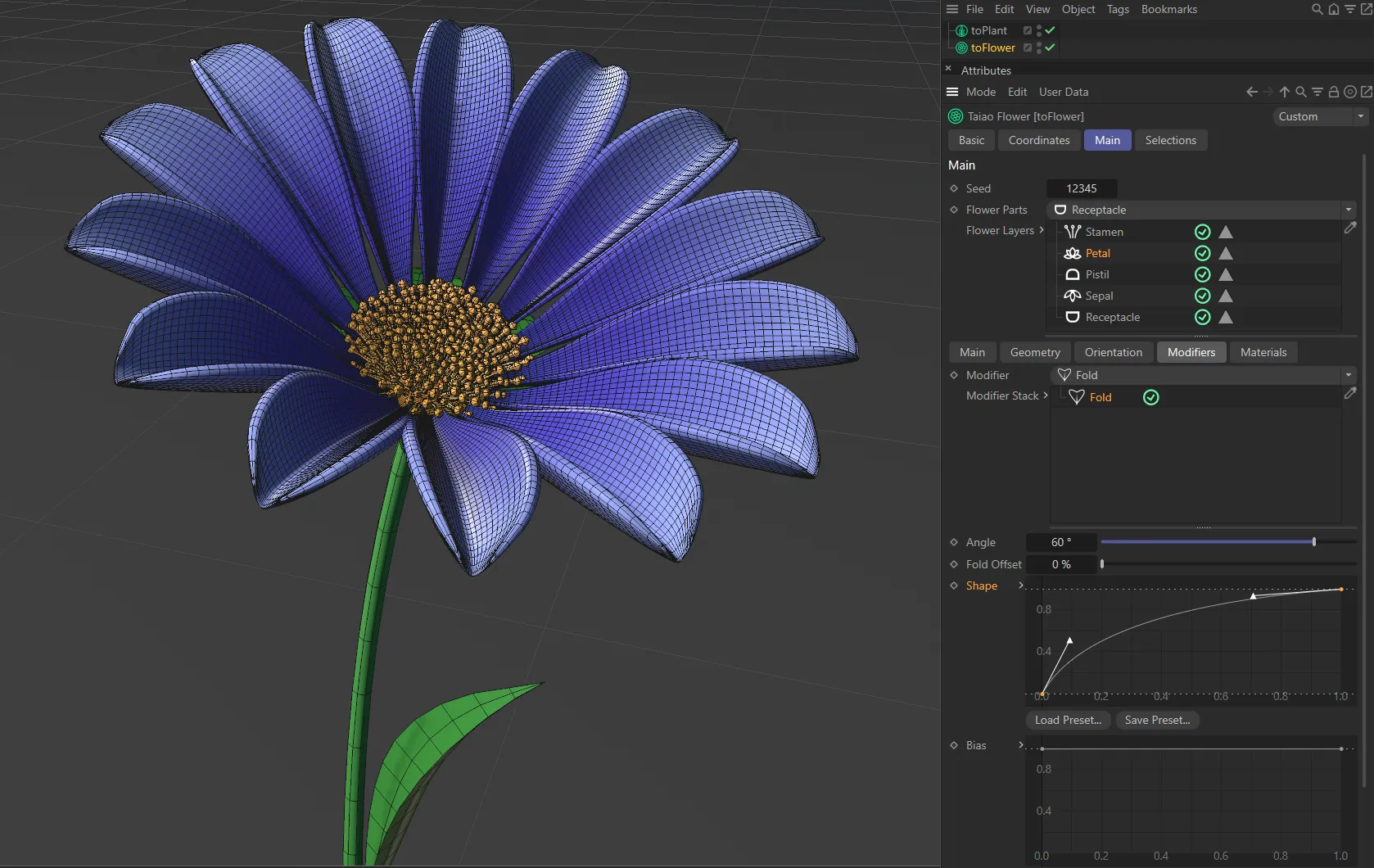Open the Receptacle flower parts dropdown arrow
This screenshot has height=868, width=1374.
click(x=1348, y=210)
